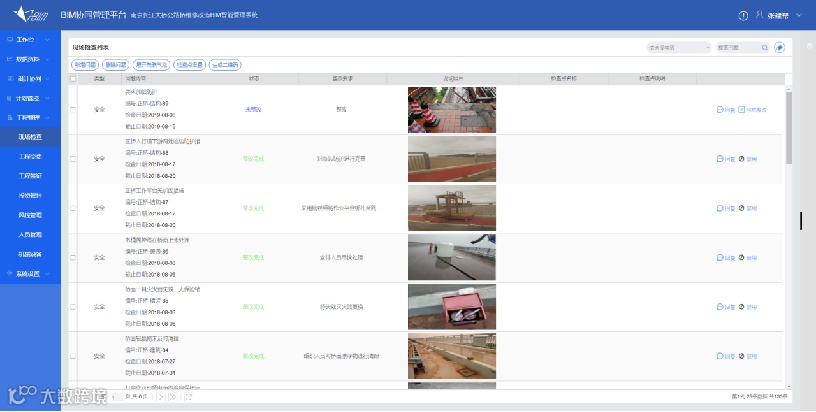Check the first row's checkbox
The height and width of the screenshot is (412, 816).
[x=73, y=110]
